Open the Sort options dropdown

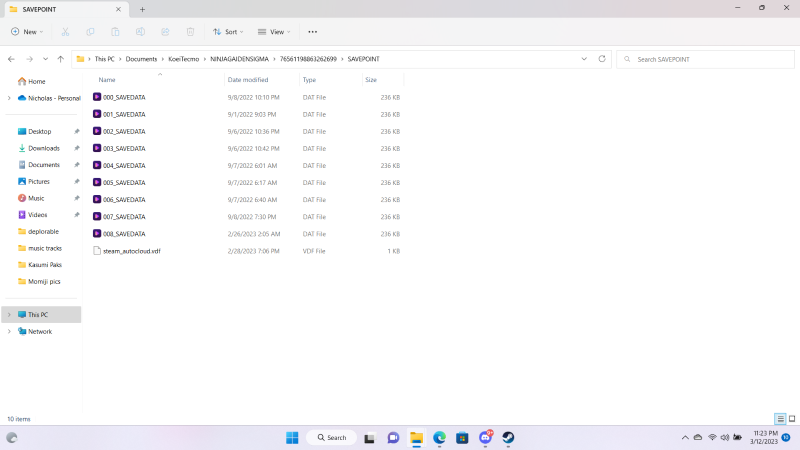228,32
